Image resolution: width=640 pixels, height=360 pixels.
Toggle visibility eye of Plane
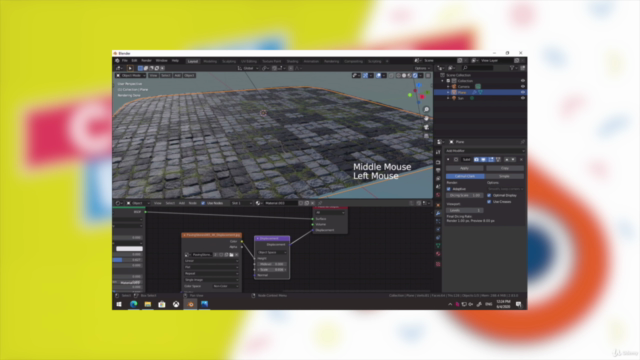[x=522, y=92]
